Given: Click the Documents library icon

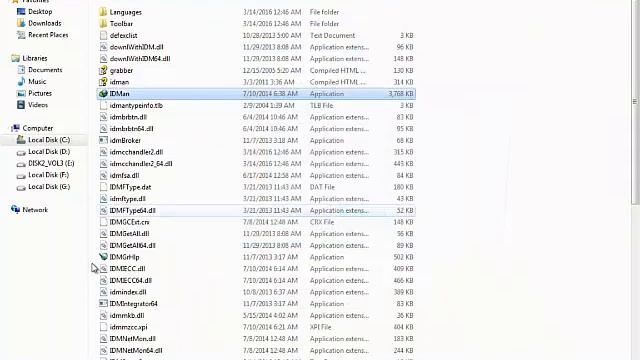Looking at the screenshot, I should (21, 70).
